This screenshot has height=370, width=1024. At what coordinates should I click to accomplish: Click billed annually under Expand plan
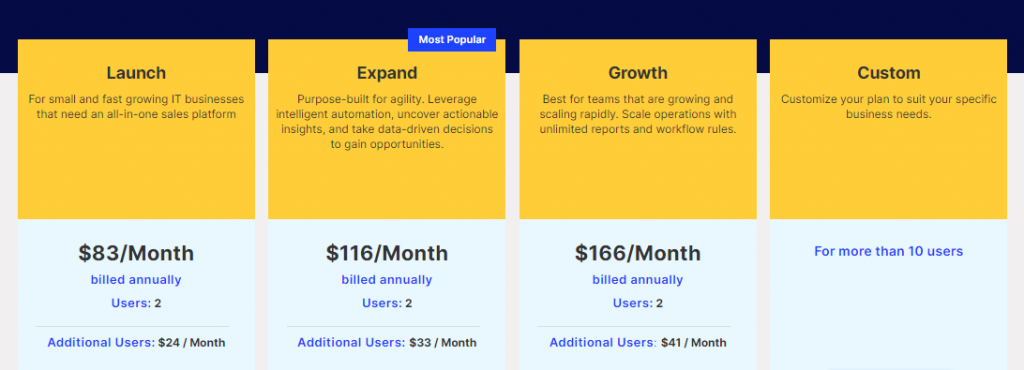[x=387, y=280]
